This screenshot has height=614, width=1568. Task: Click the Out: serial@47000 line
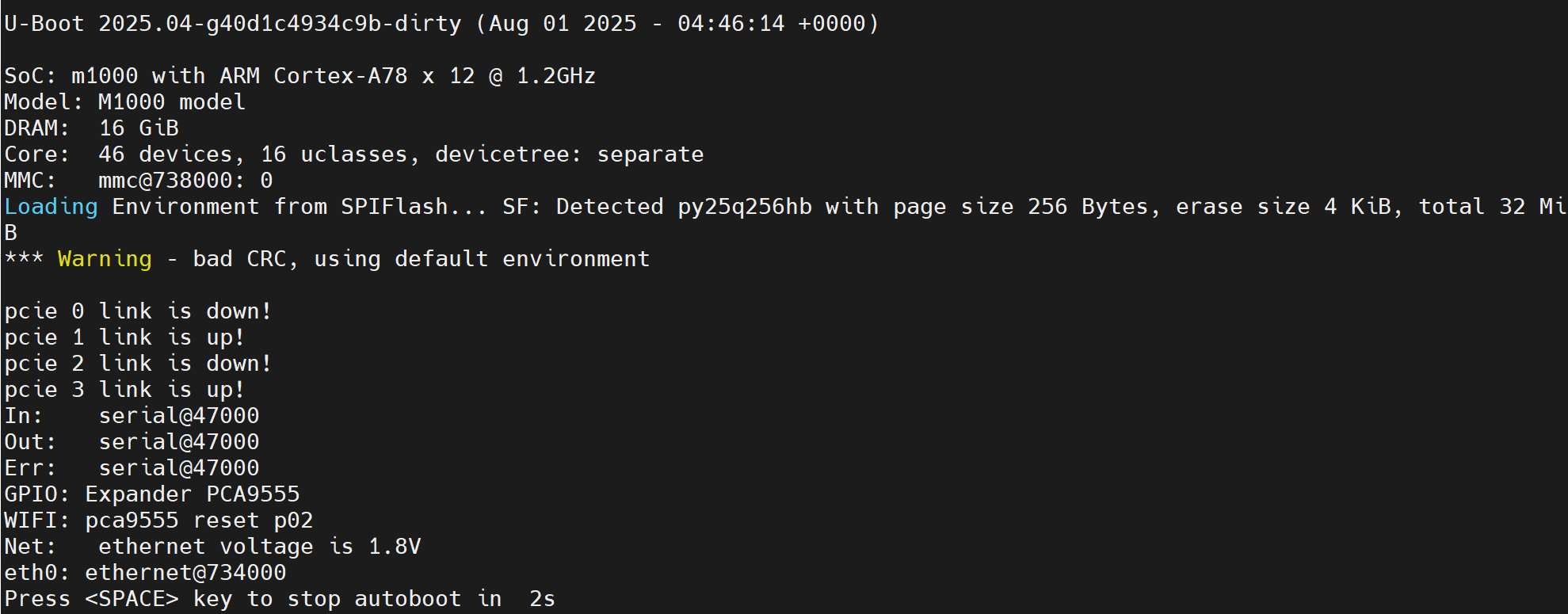point(132,442)
